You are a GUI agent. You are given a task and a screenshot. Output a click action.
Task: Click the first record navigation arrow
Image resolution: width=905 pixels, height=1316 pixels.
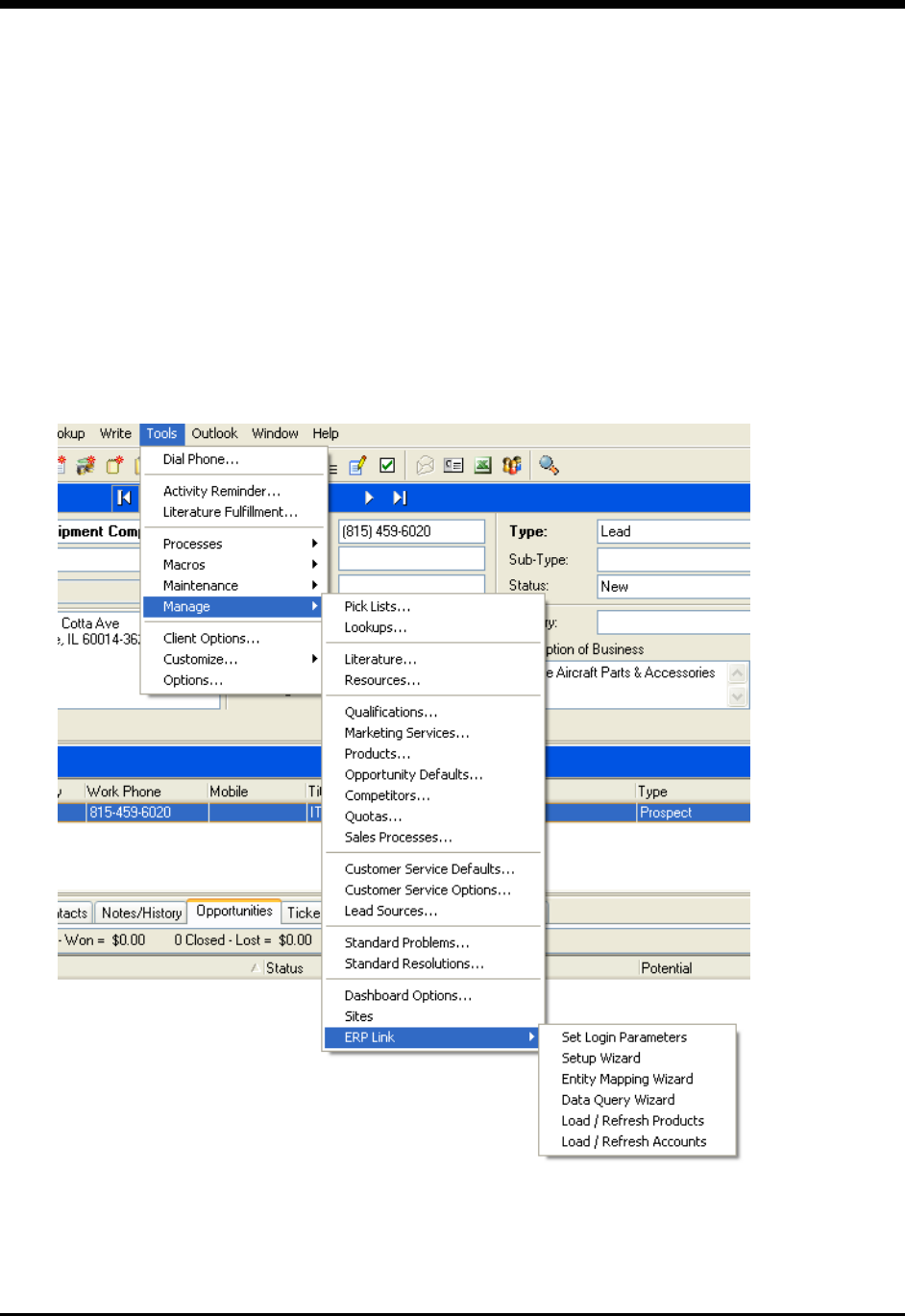[x=124, y=498]
